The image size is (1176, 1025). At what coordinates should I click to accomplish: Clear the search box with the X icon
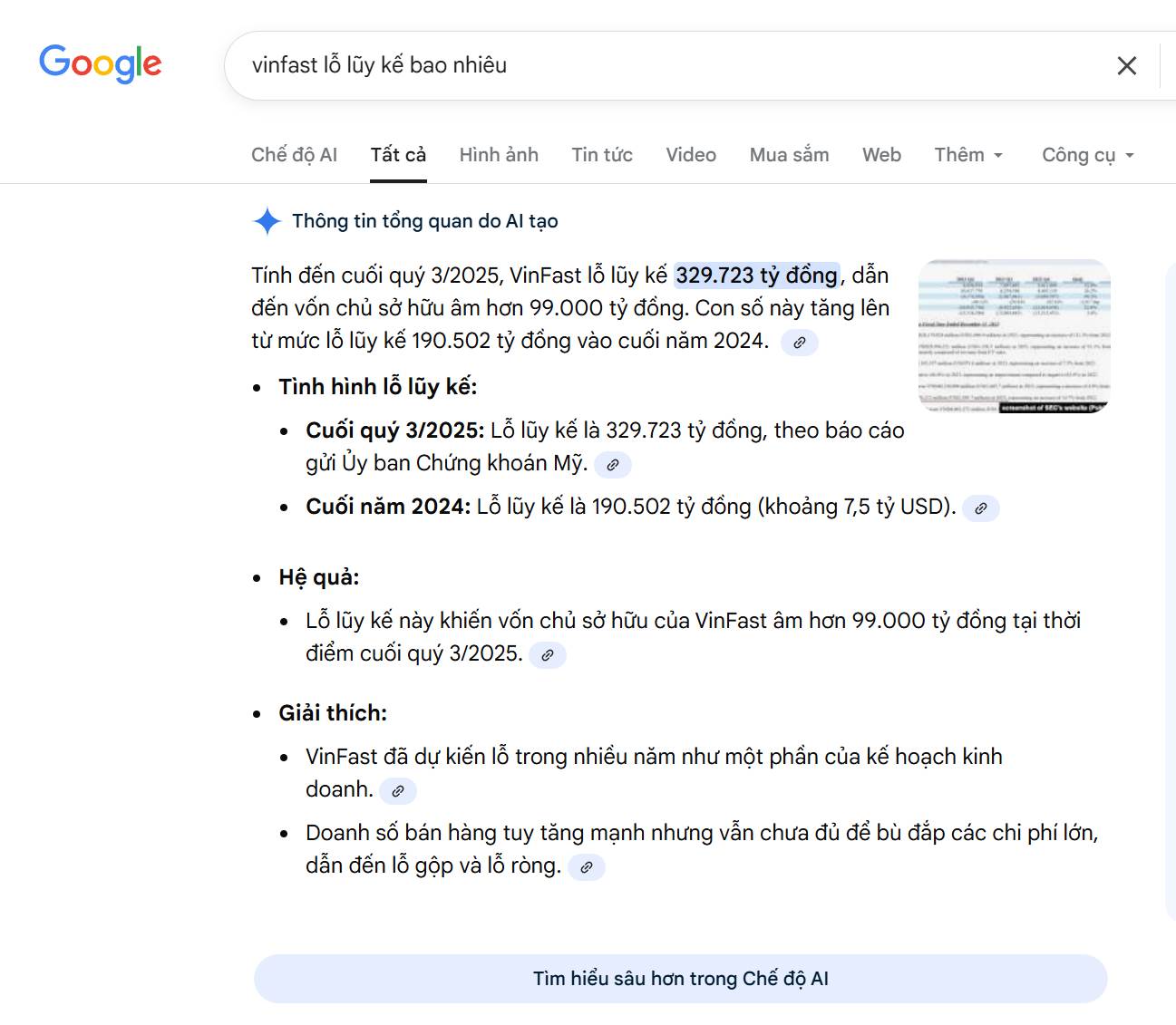click(1127, 65)
